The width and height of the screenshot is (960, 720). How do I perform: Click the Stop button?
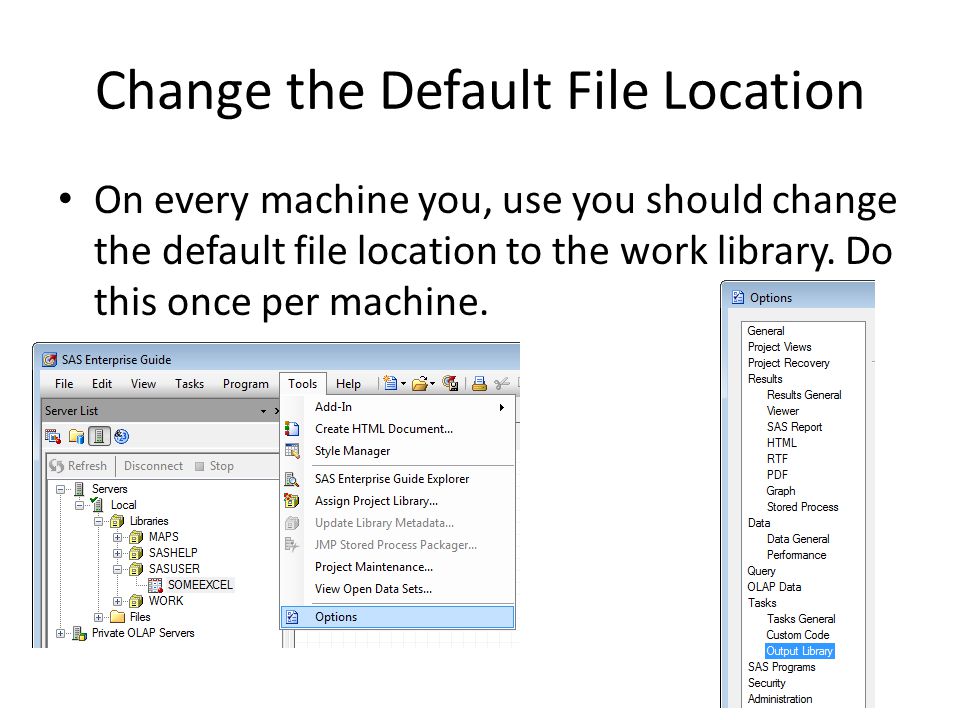tap(214, 467)
